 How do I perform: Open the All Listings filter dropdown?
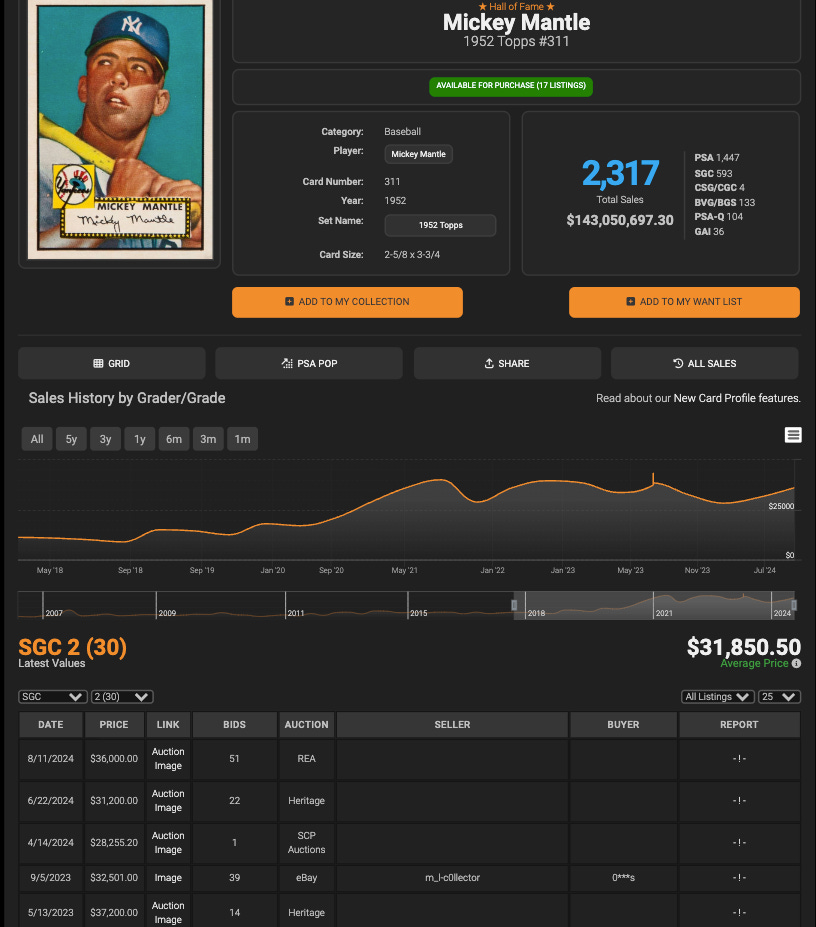718,697
